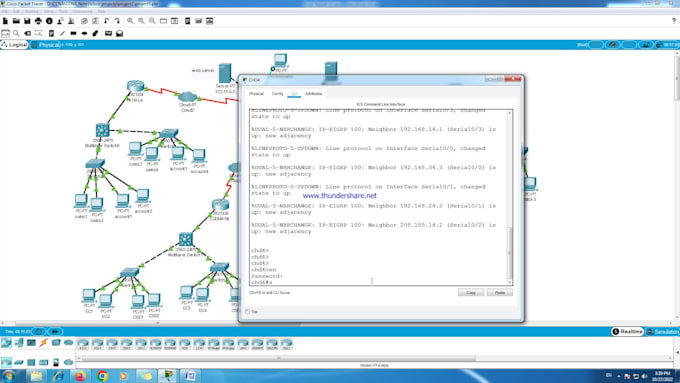
Task: Switch to the Logical workspace view
Action: coord(14,45)
